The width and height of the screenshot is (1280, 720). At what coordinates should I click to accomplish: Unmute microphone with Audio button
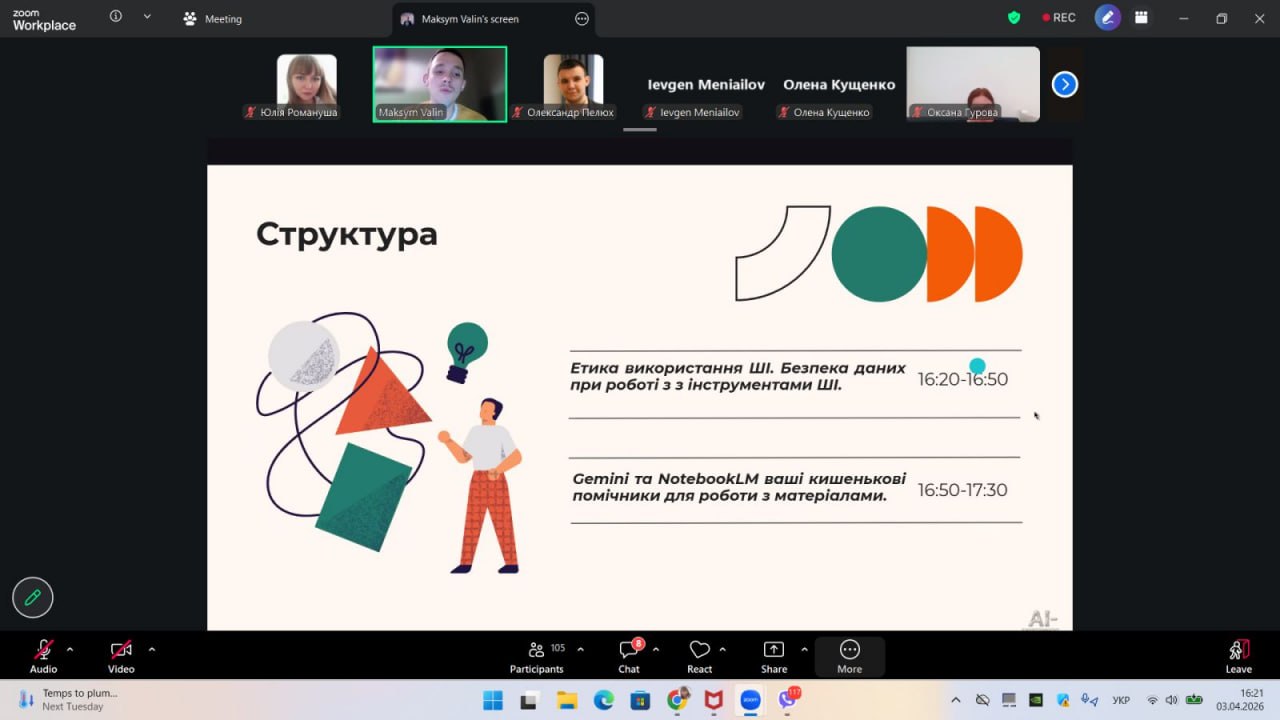pos(43,656)
